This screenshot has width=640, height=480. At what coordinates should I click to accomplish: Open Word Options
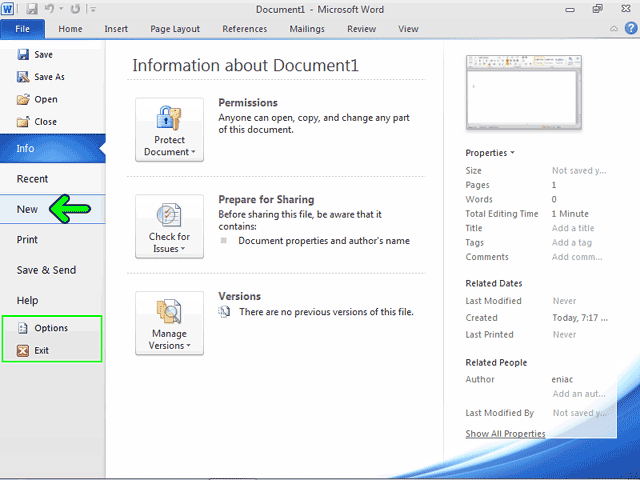(42, 328)
